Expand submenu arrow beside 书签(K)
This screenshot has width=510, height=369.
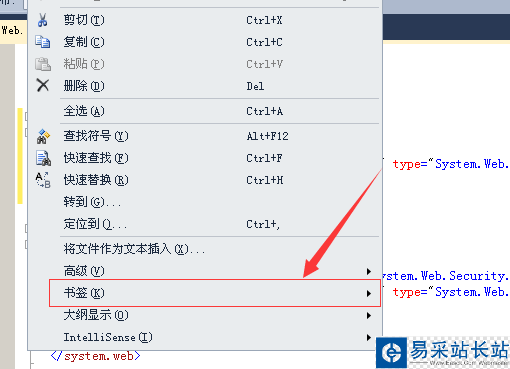point(369,293)
